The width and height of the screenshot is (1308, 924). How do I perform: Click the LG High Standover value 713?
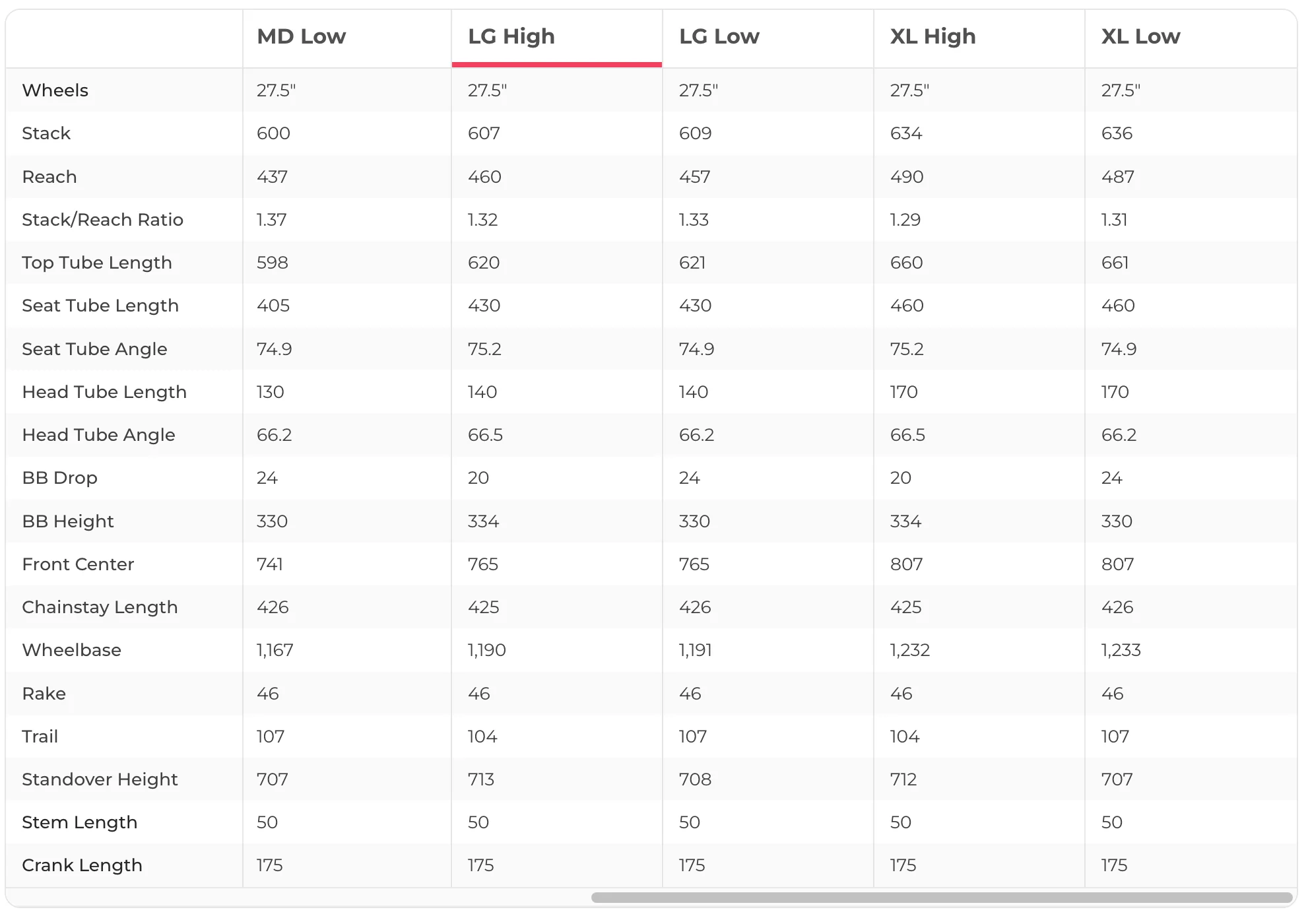(x=481, y=779)
